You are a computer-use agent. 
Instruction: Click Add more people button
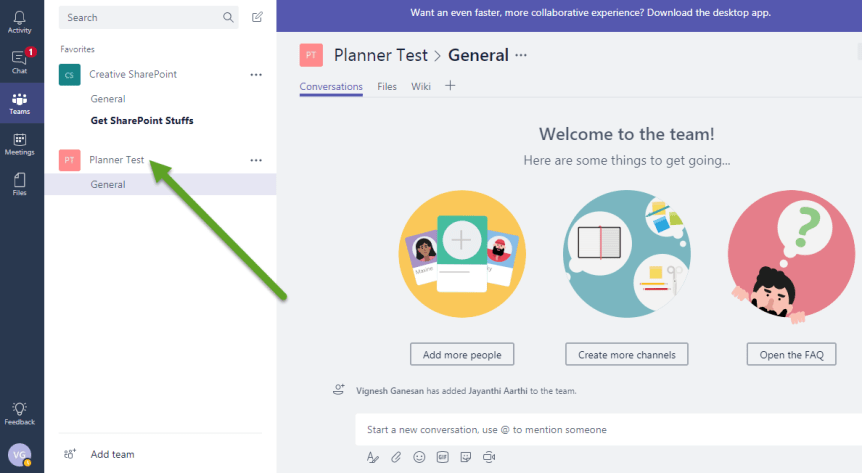tap(461, 354)
